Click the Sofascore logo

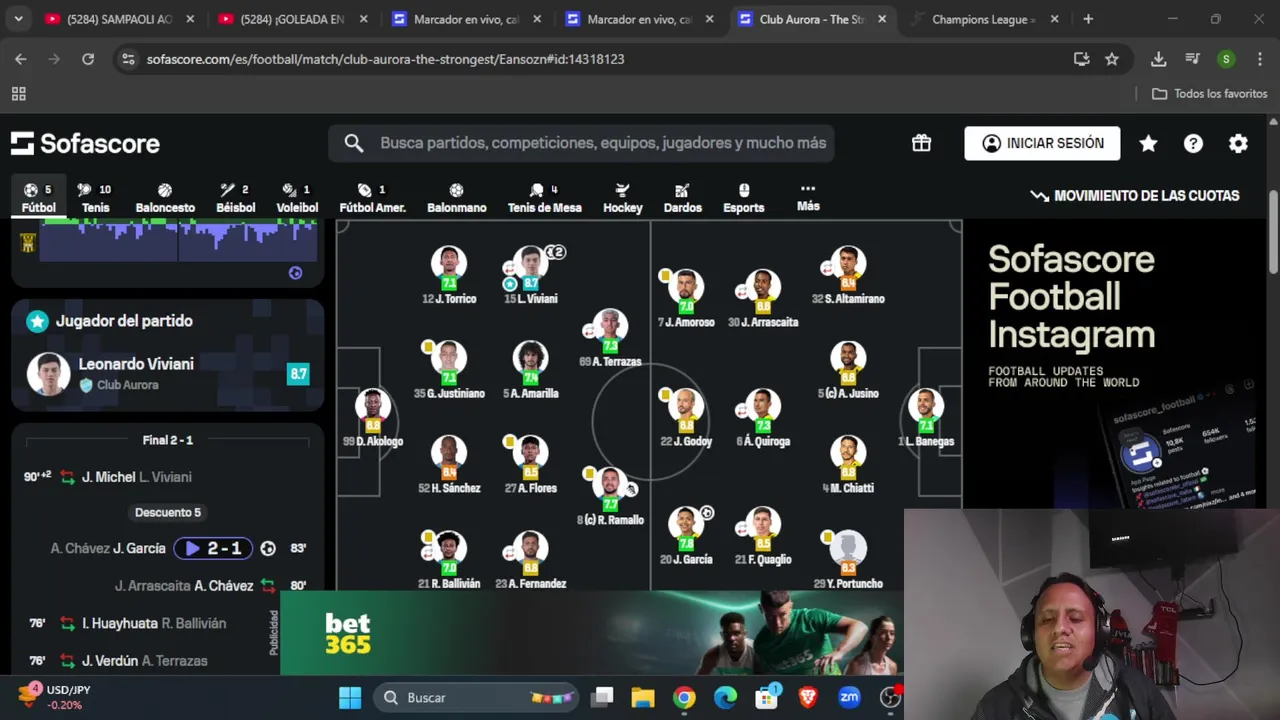point(86,143)
